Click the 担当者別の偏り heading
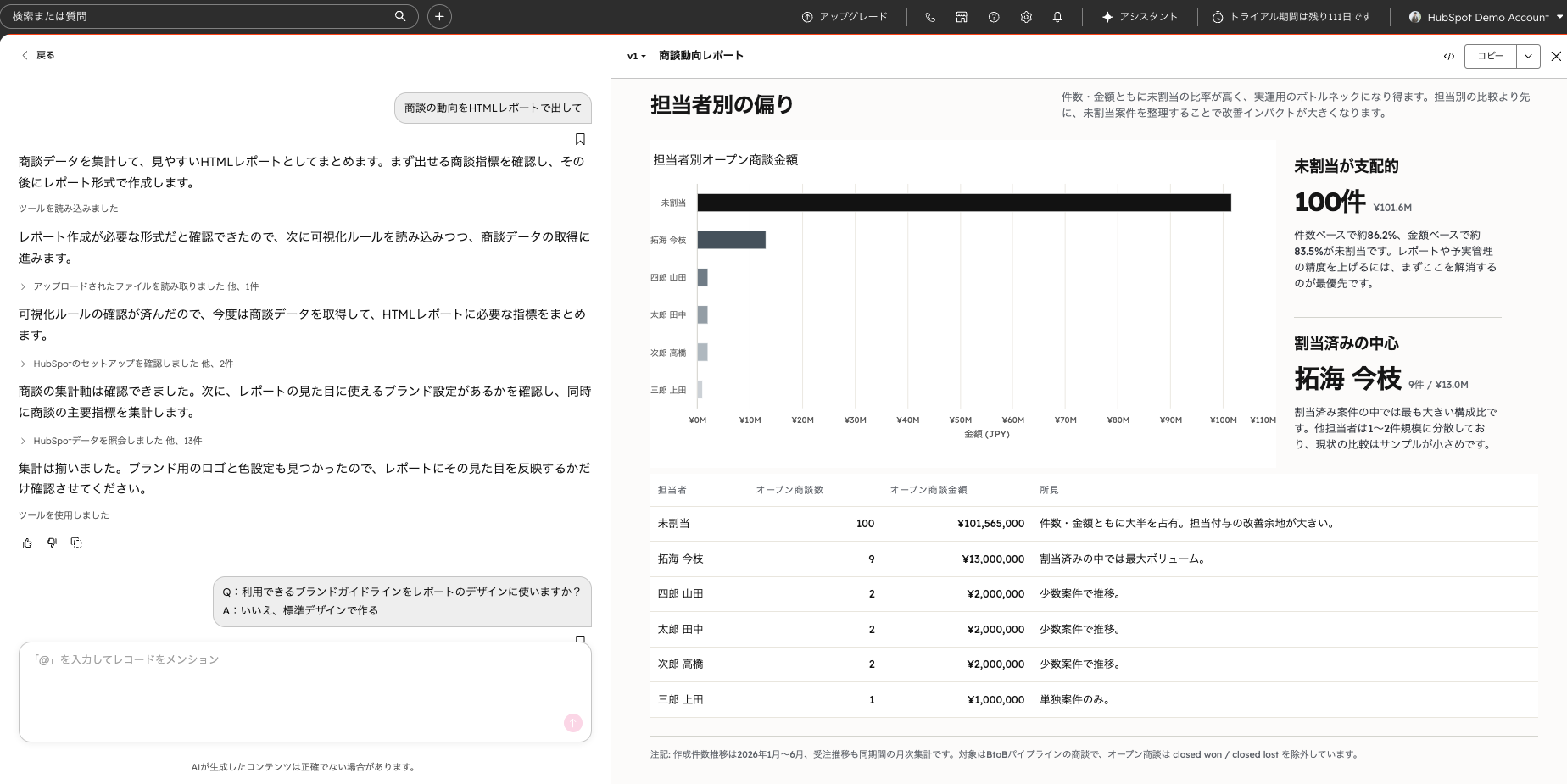The width and height of the screenshot is (1567, 784). point(722,104)
